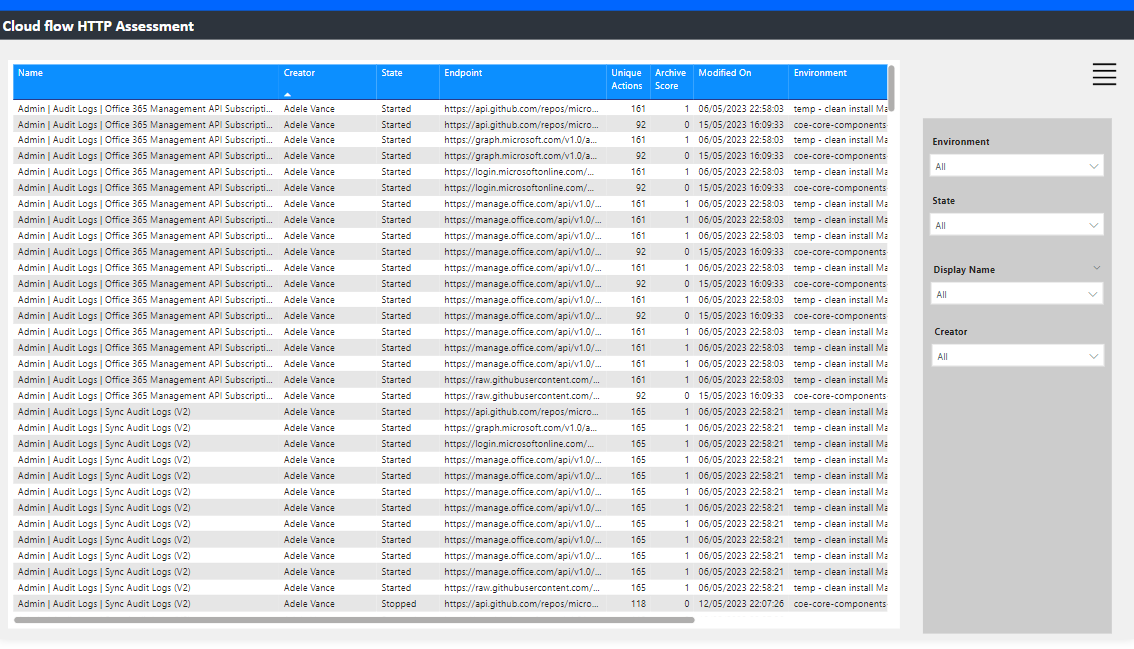Screen dimensions: 1134x649
Task: Sort the table by the Name column
Action: (x=30, y=72)
